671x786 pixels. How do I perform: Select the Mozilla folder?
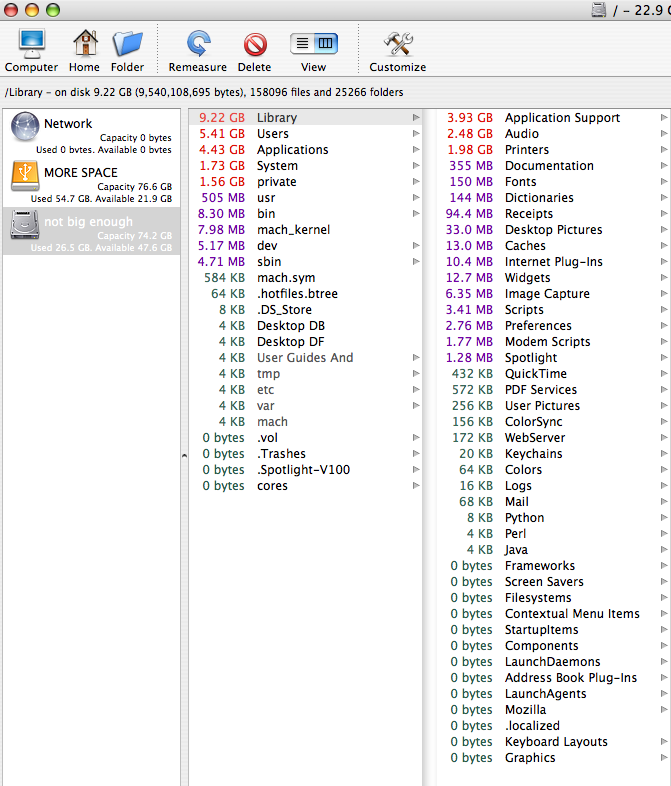tap(554, 710)
